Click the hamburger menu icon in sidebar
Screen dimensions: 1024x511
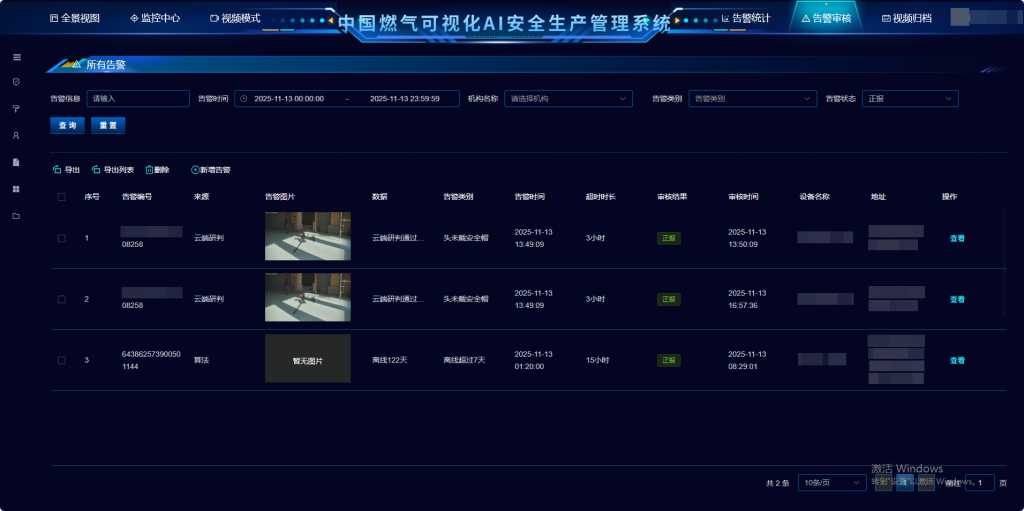click(x=16, y=57)
